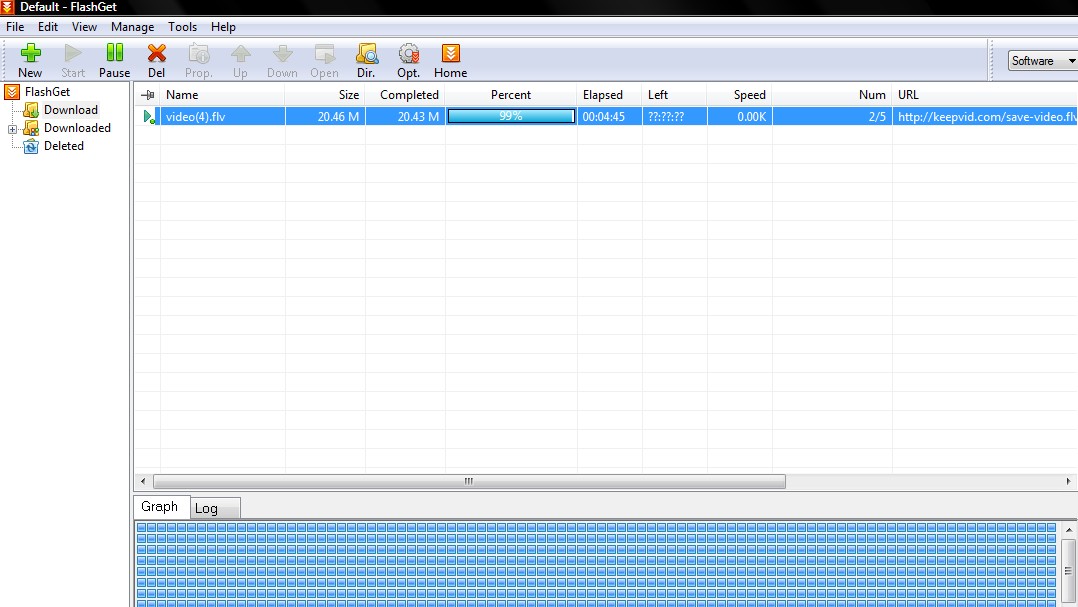Screen dimensions: 1078x607
Task: Select the Download folder in tree
Action: [71, 109]
